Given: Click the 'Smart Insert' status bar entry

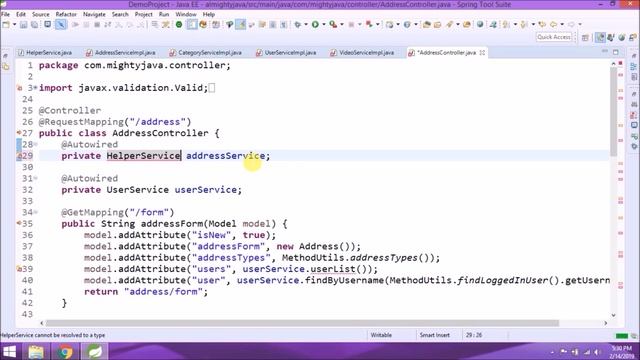Looking at the screenshot, I should click(435, 335).
